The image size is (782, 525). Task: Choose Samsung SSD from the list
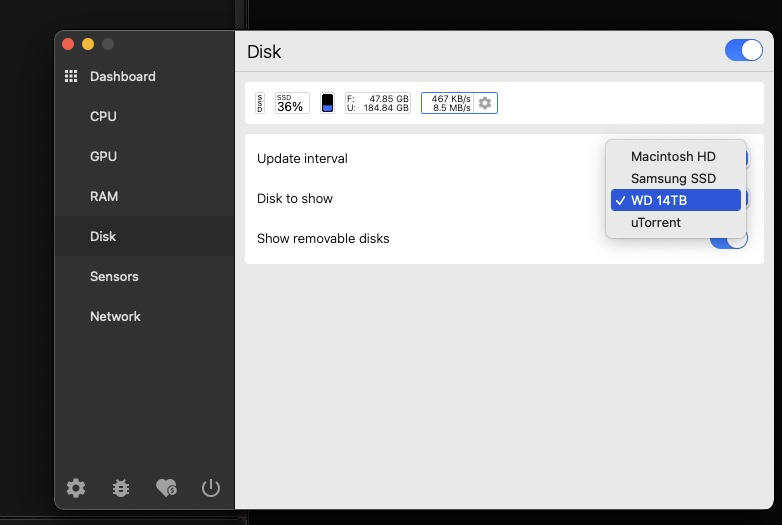pos(676,178)
